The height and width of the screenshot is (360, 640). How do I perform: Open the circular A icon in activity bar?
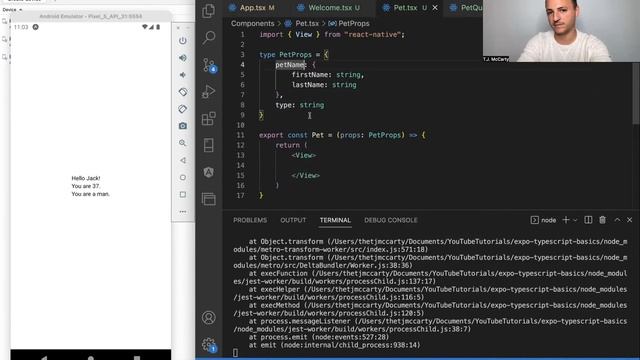click(209, 172)
